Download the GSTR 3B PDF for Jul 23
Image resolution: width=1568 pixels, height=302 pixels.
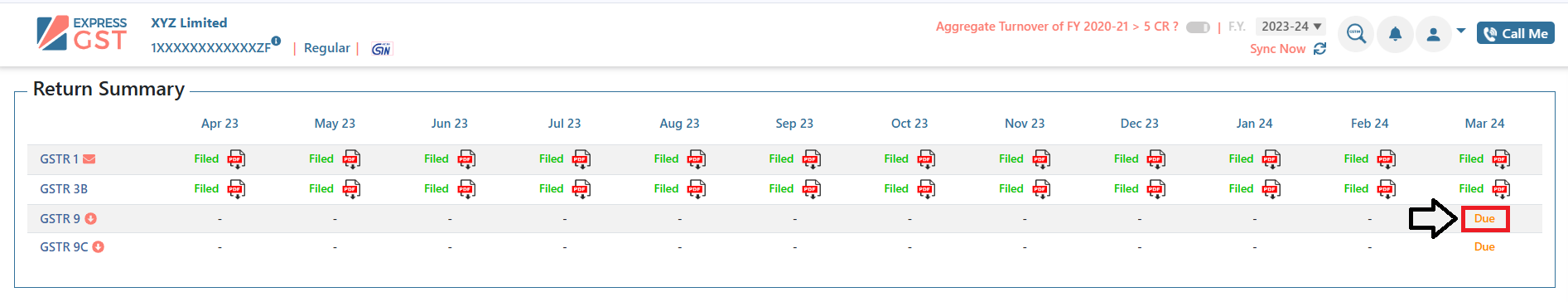pos(581,189)
